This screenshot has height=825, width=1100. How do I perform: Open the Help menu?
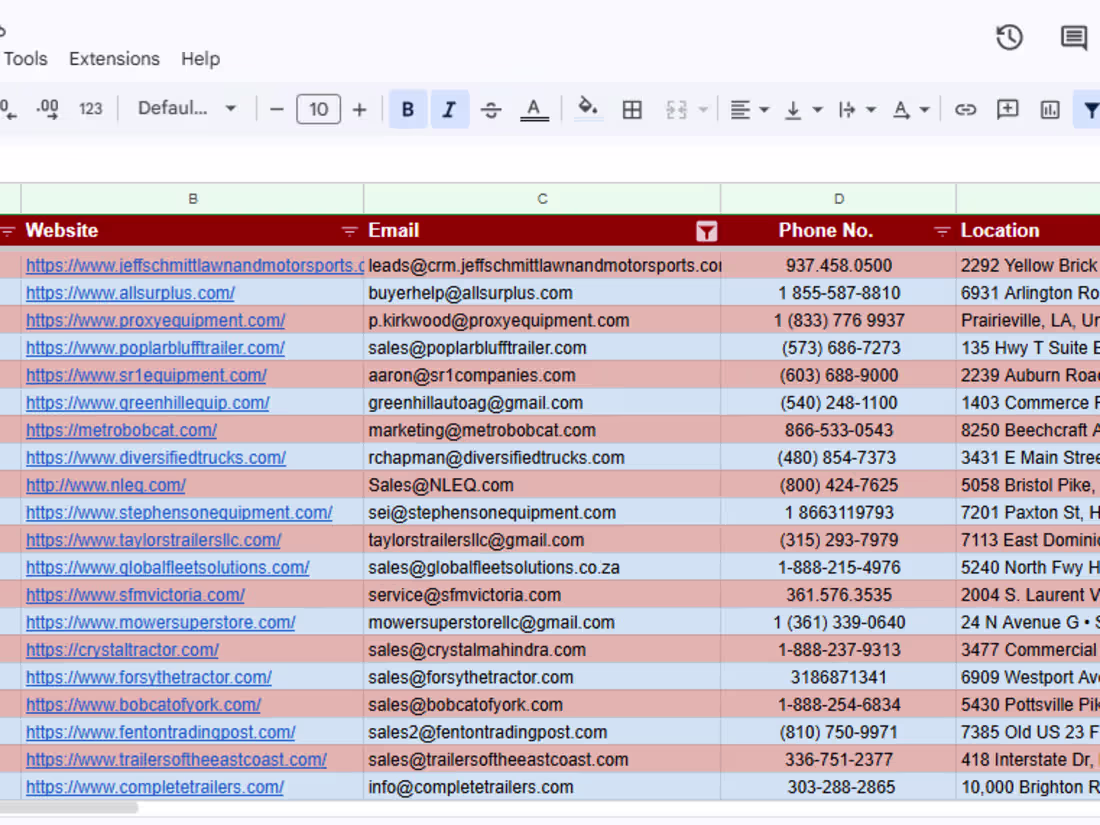click(200, 59)
